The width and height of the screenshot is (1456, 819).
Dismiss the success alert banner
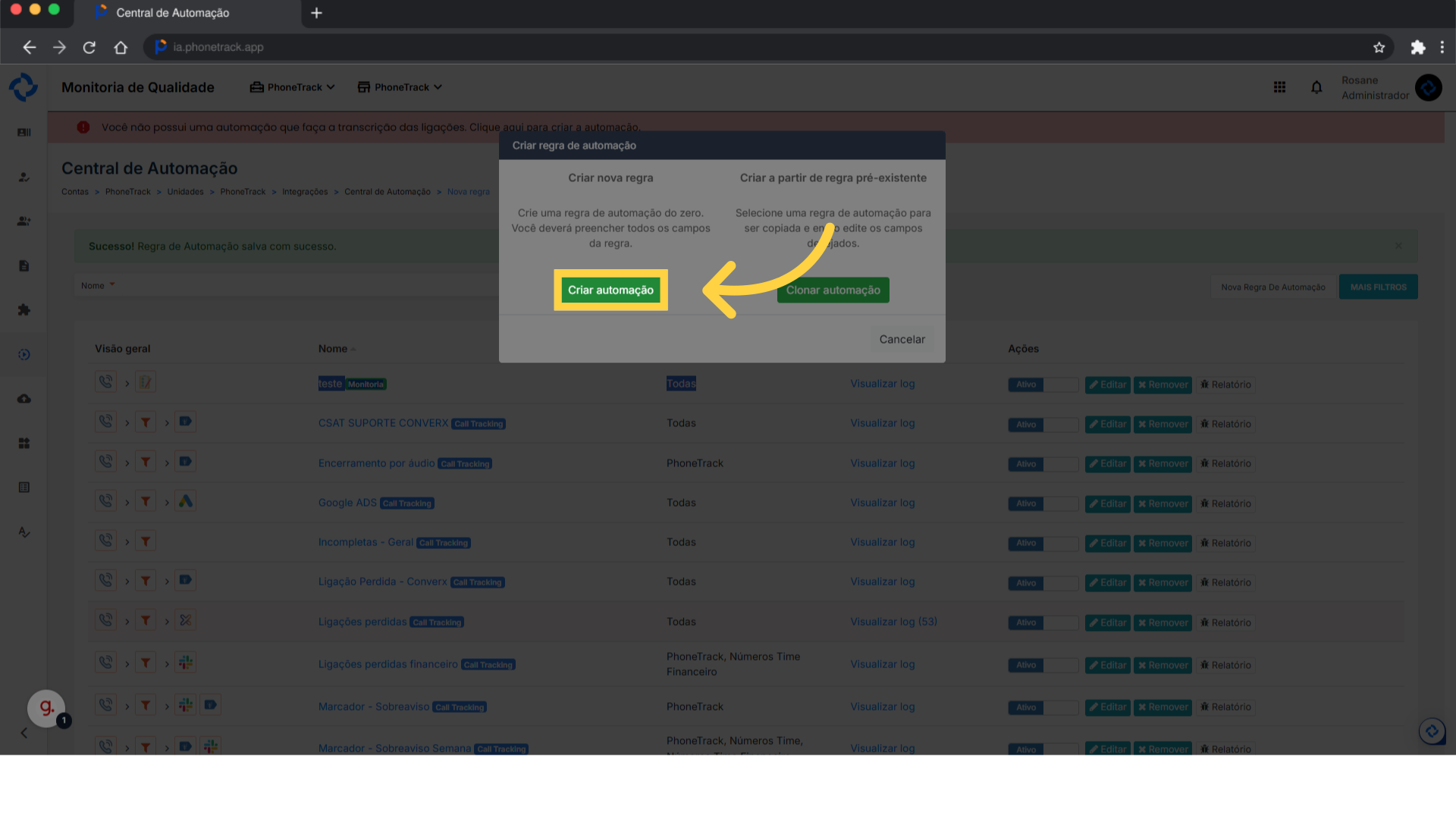1398,246
